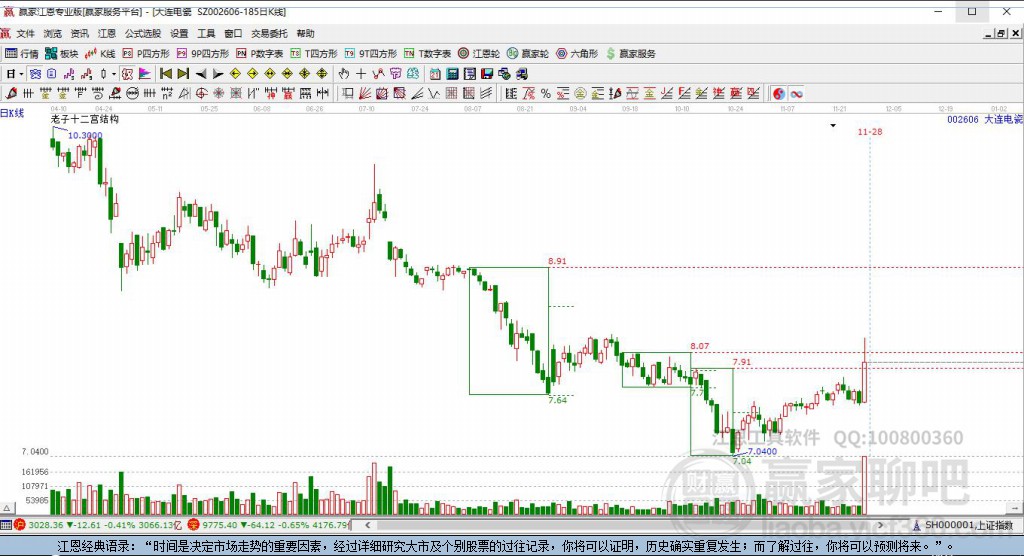The width and height of the screenshot is (1024, 556).
Task: Click the percent sign tool
Action: 546,93
